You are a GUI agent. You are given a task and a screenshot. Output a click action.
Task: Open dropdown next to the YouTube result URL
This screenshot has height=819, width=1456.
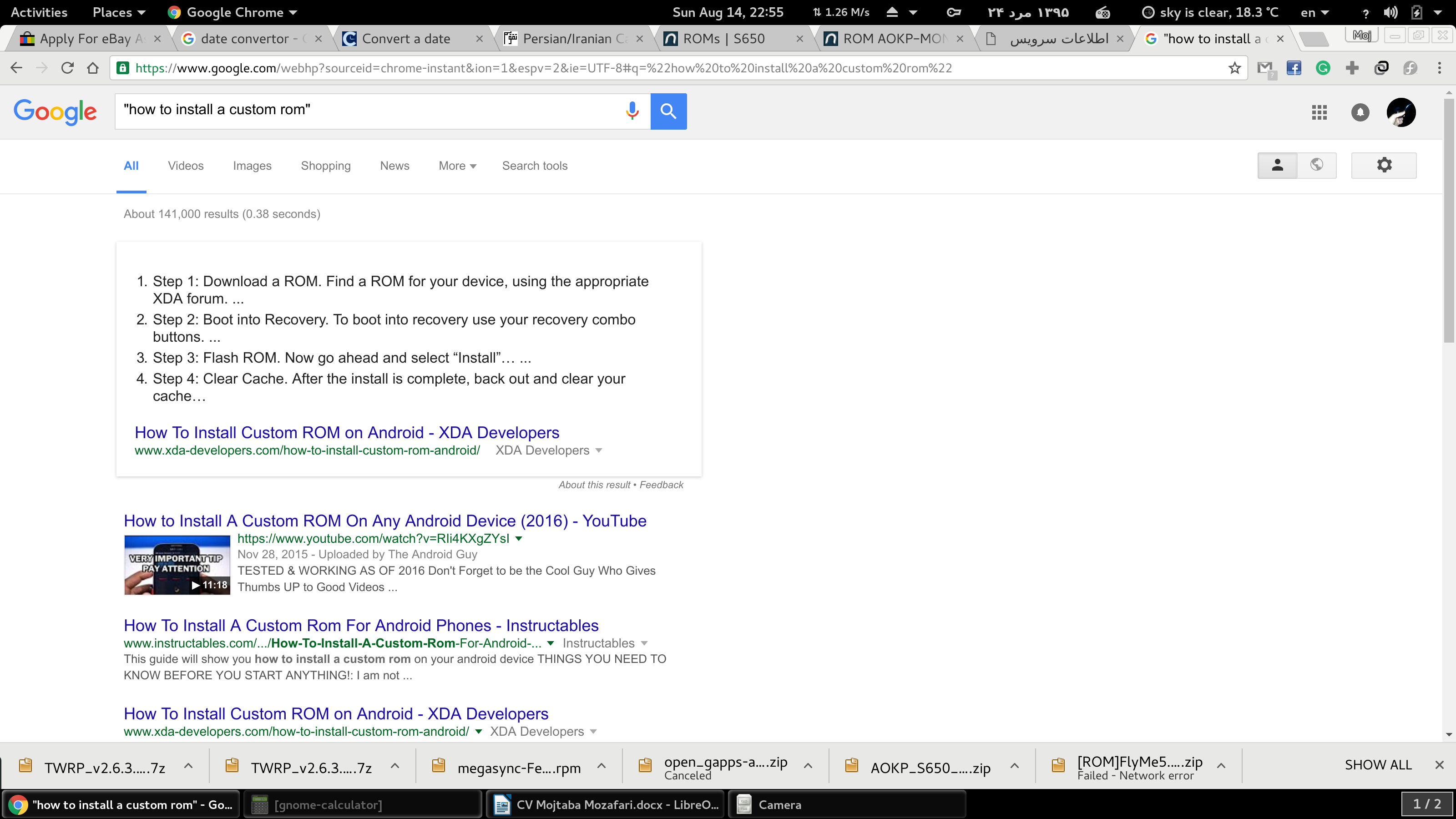(x=519, y=539)
